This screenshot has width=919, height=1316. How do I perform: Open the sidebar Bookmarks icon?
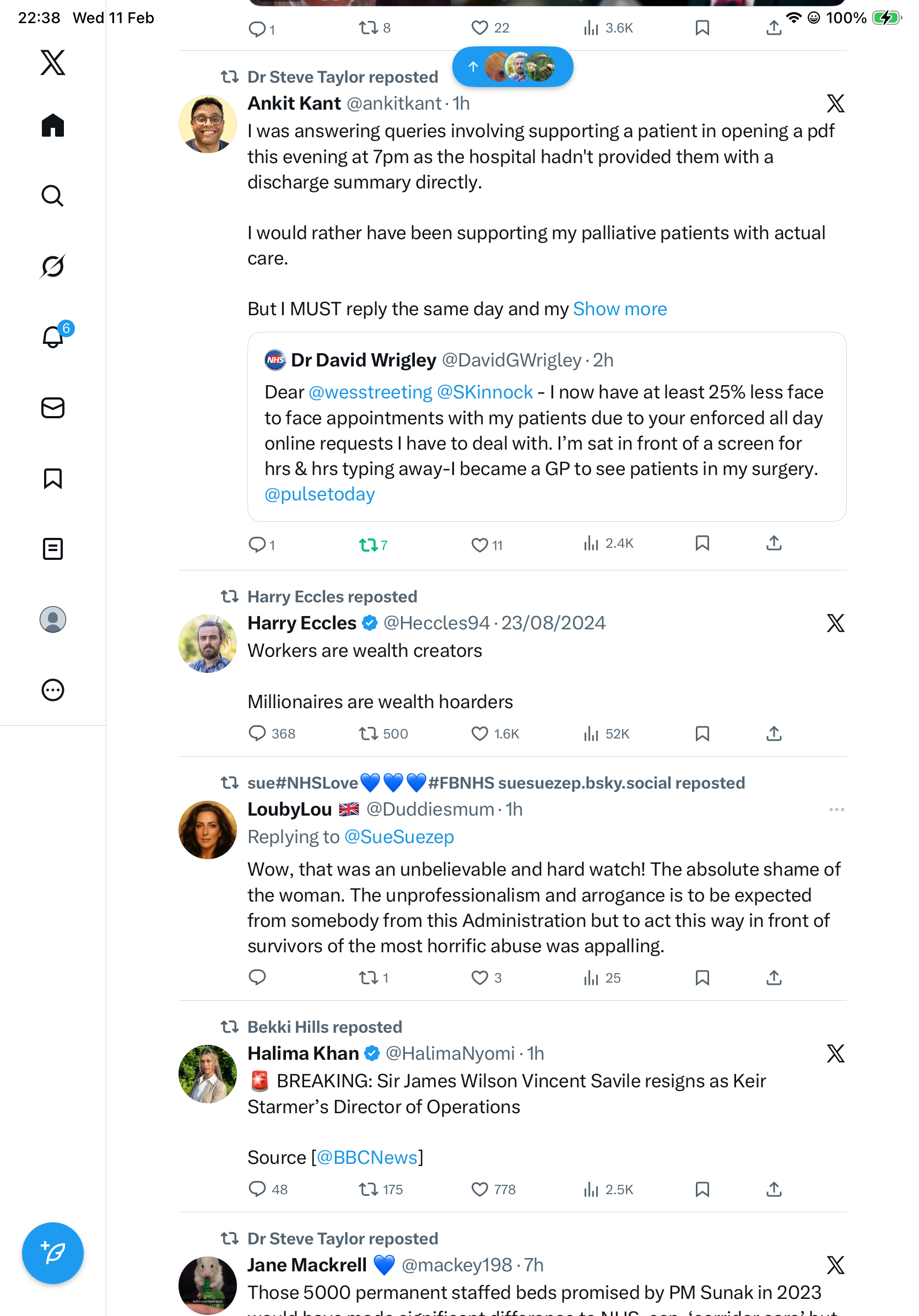pyautogui.click(x=53, y=478)
